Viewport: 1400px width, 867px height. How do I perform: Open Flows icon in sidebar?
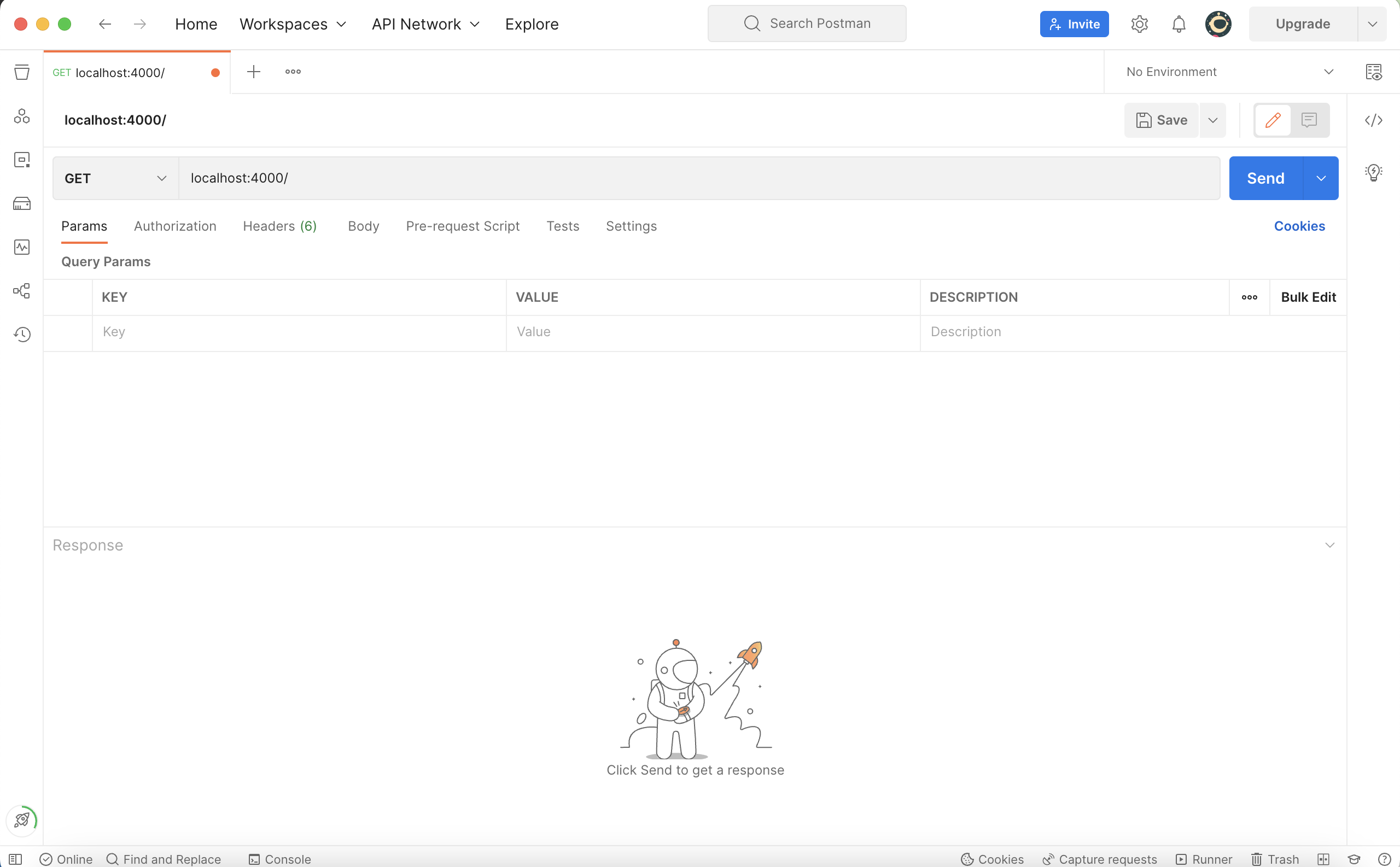click(22, 291)
